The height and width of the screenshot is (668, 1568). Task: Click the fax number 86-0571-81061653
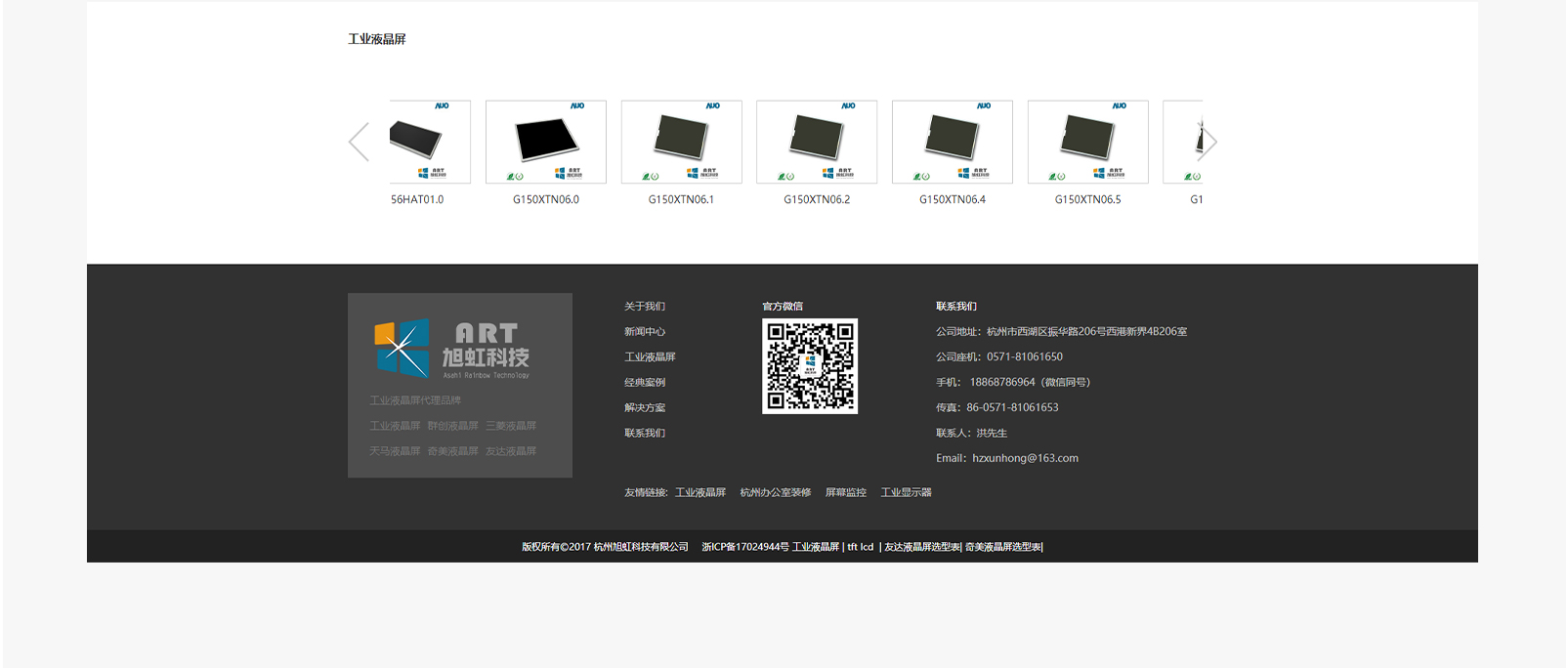tap(1012, 408)
